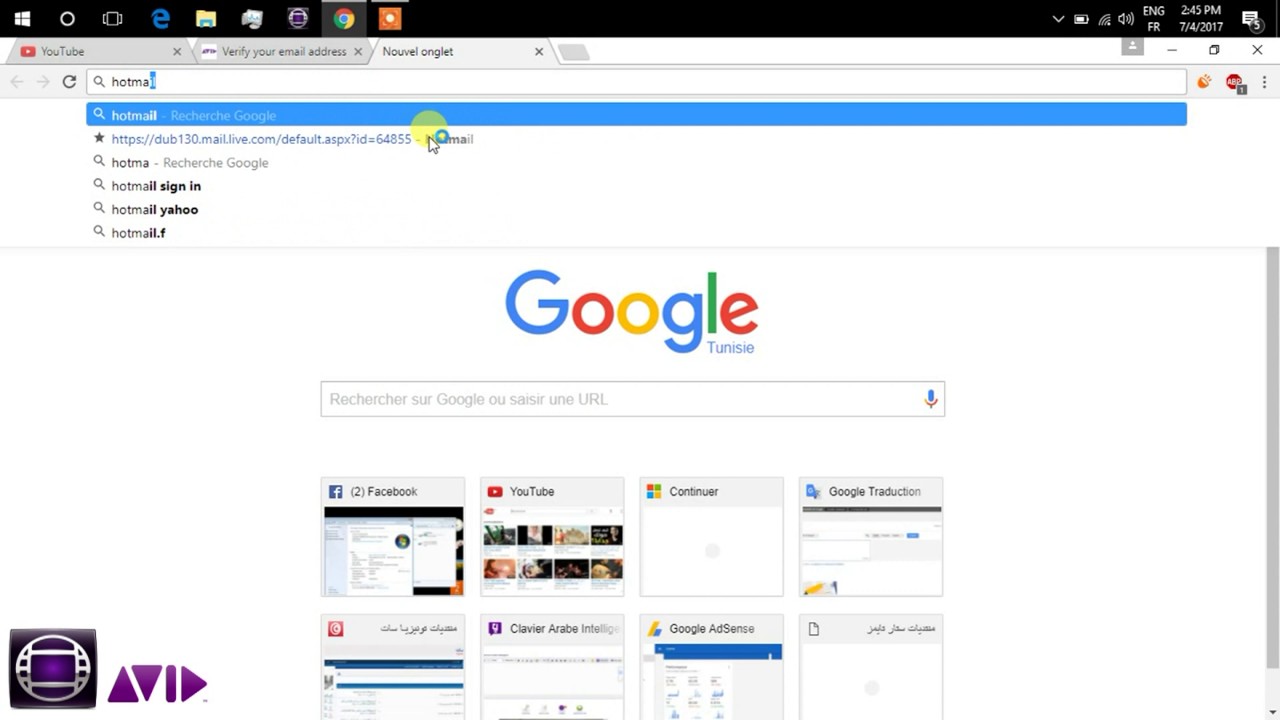Screen dimensions: 1280x720
Task: Open the purple Avid app in the taskbar
Action: pos(298,18)
